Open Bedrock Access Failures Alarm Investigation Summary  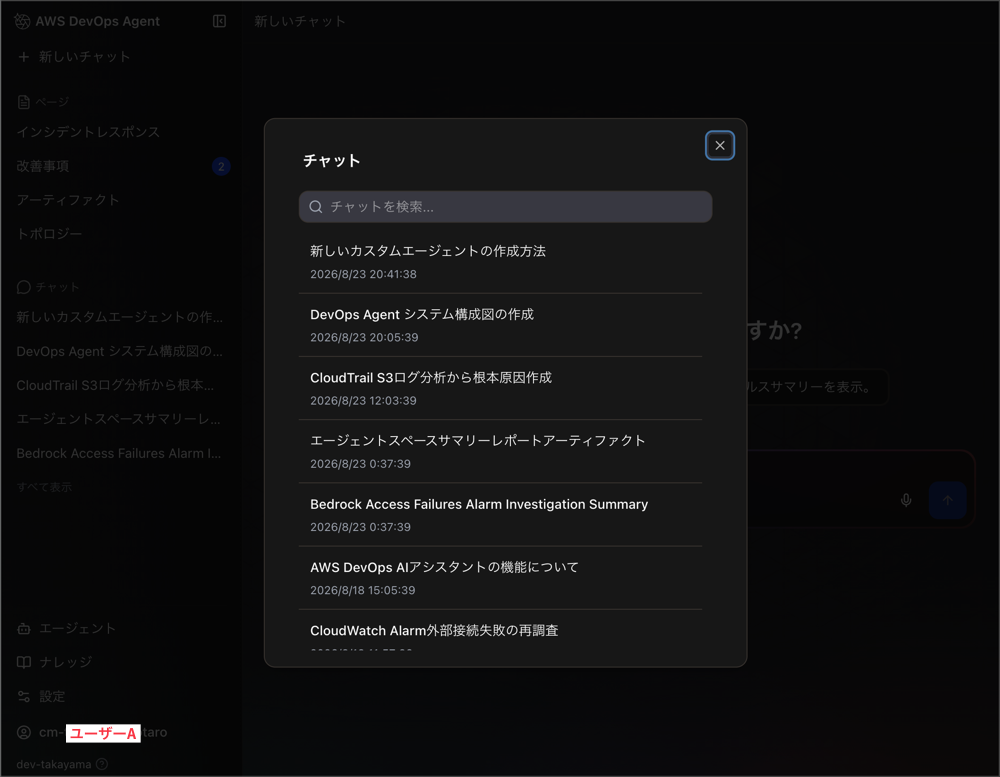(500, 515)
